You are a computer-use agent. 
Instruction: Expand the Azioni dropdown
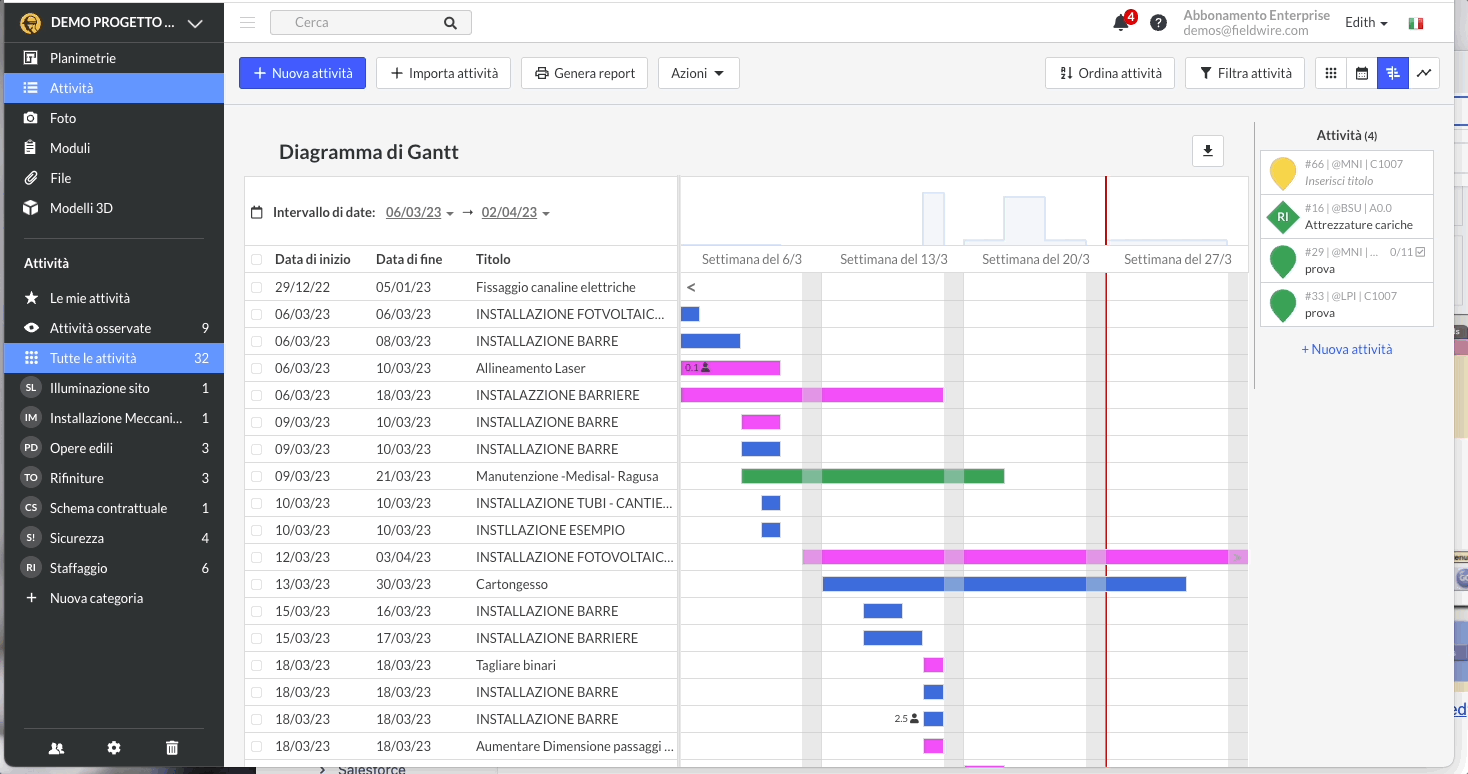click(698, 73)
